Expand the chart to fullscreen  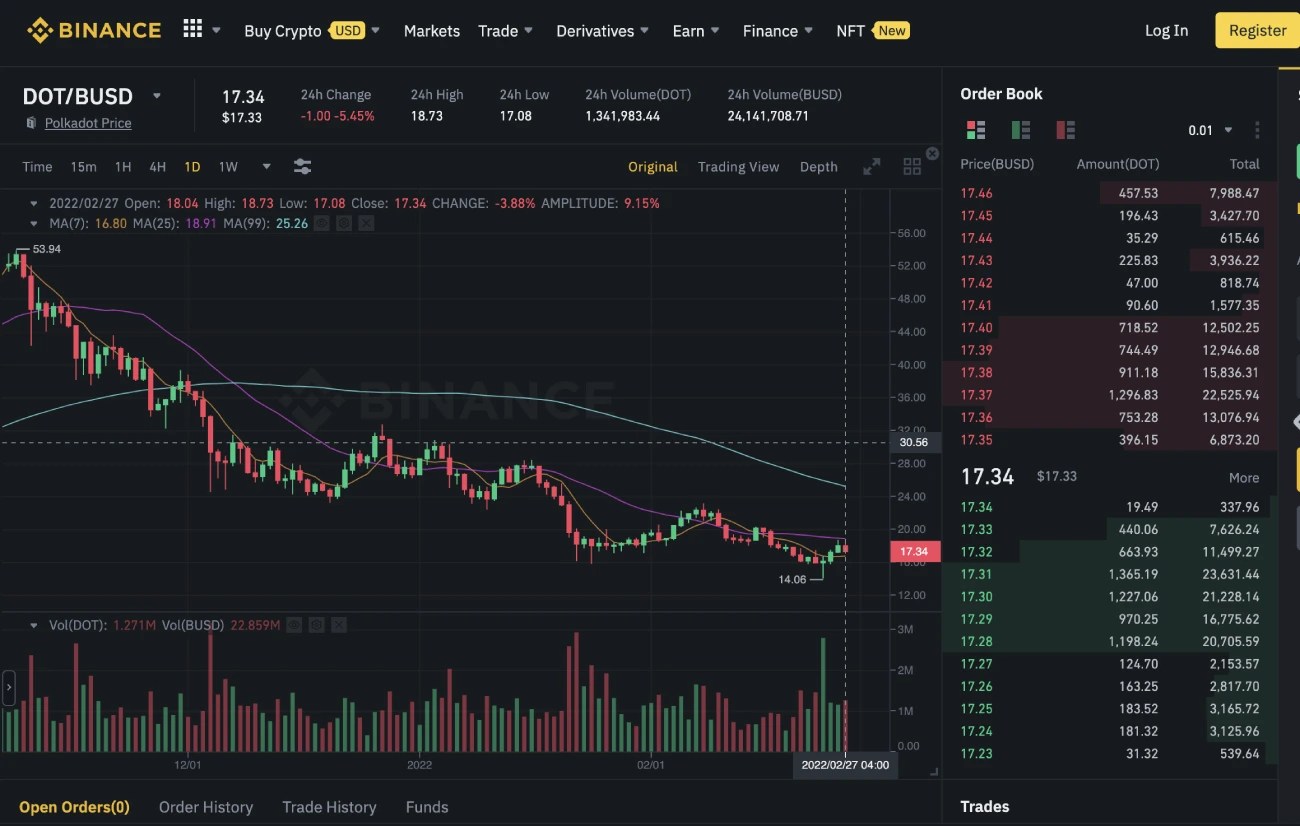(870, 167)
